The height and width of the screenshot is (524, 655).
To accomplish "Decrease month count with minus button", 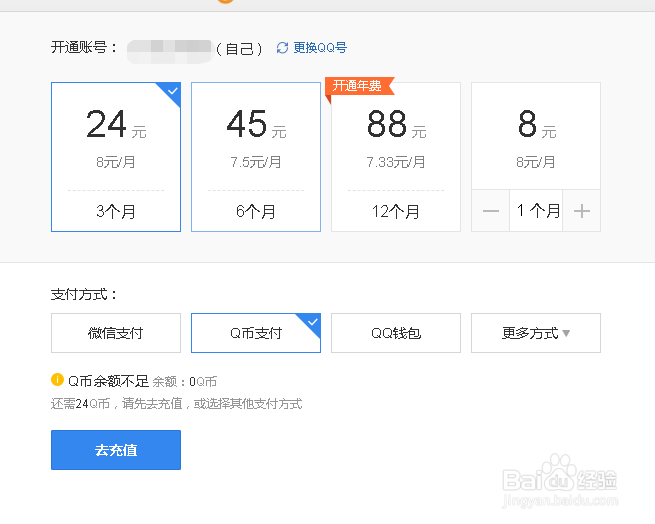I will click(x=490, y=211).
